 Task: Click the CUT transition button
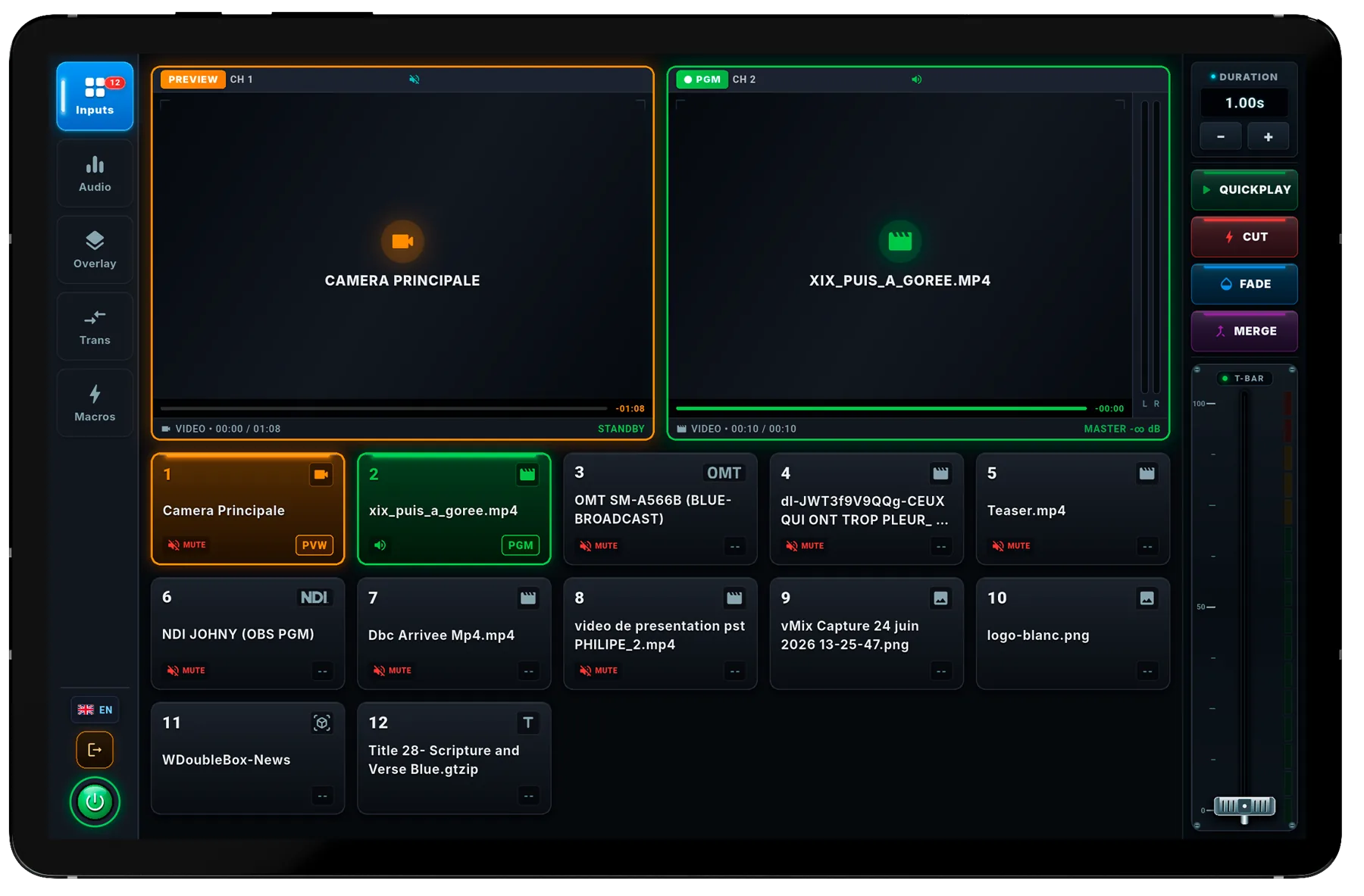coord(1244,237)
